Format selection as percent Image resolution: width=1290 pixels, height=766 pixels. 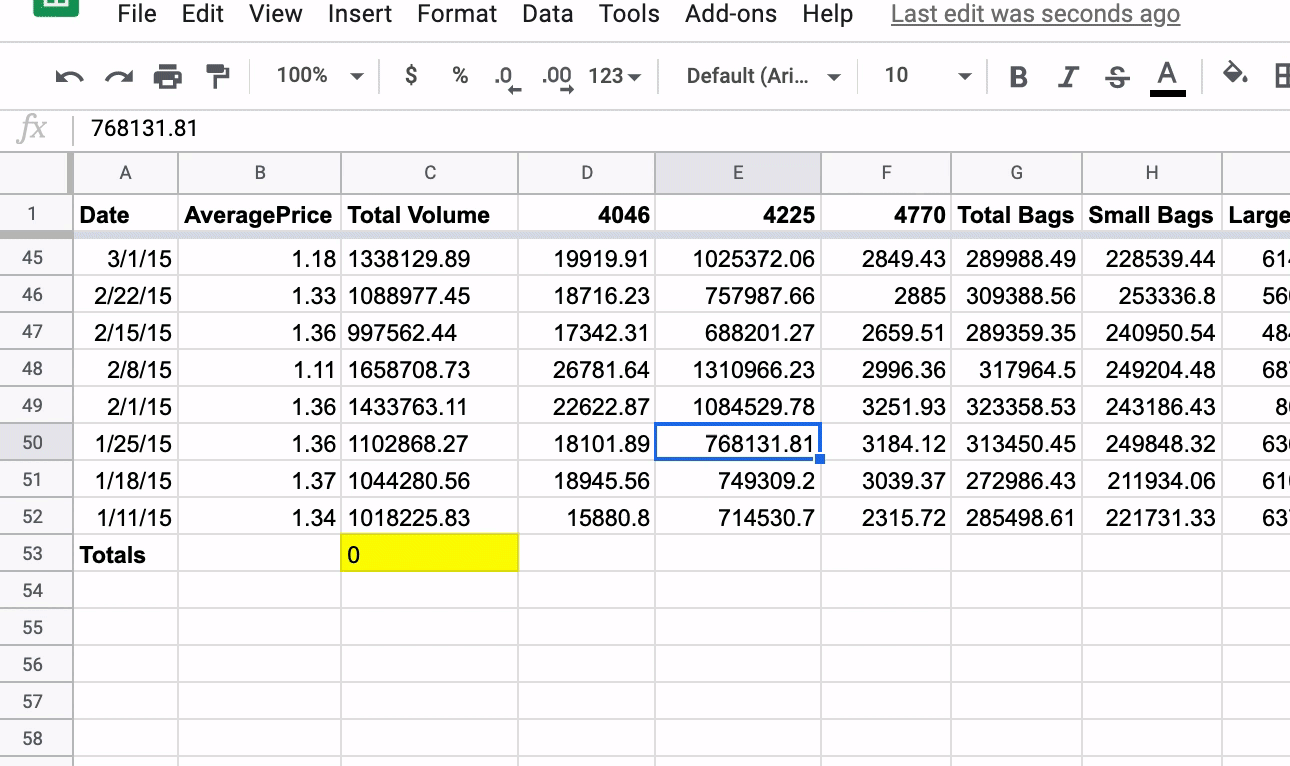tap(459, 75)
